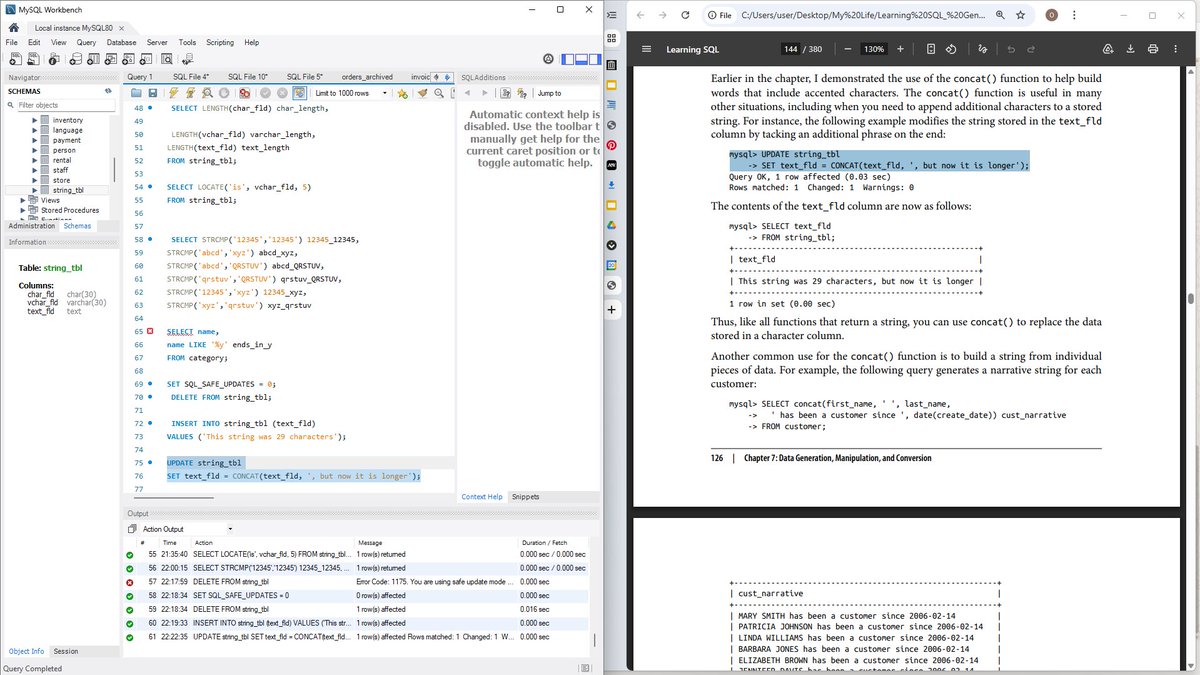Image resolution: width=1200 pixels, height=675 pixels.
Task: Click Beautify query broom icon
Action: [423, 93]
